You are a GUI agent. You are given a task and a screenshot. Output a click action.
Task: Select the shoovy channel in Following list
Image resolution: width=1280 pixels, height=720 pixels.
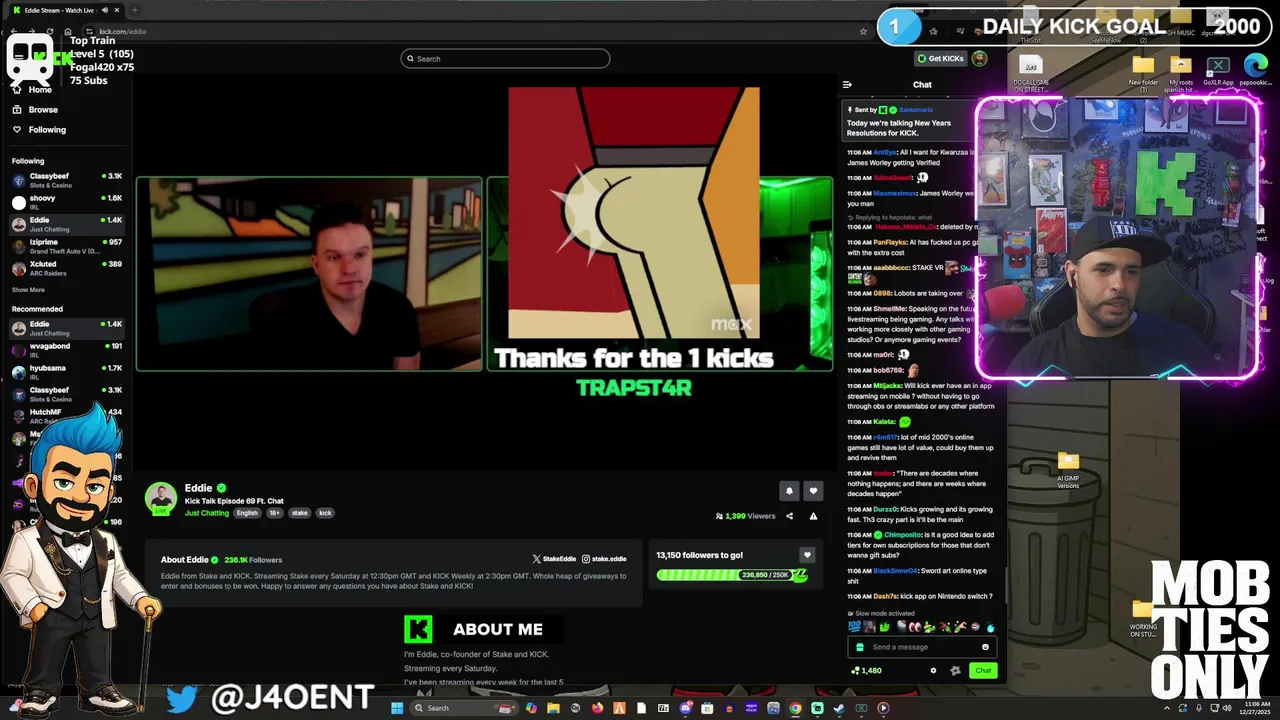coord(66,202)
